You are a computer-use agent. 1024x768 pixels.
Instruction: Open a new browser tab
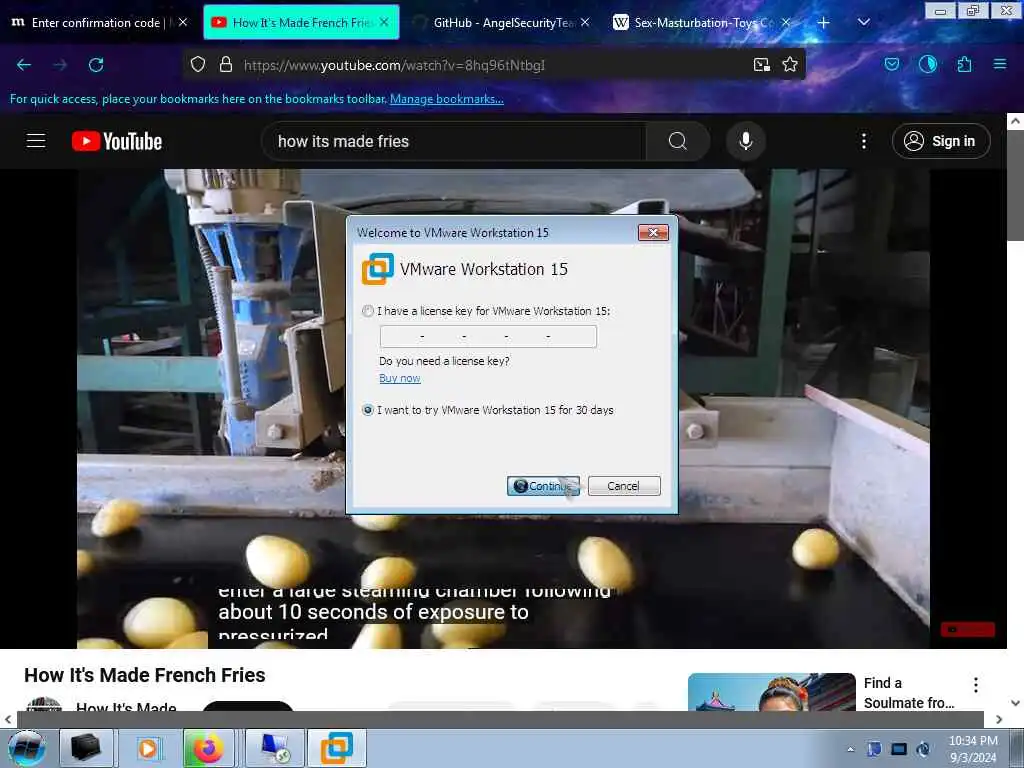(x=824, y=22)
